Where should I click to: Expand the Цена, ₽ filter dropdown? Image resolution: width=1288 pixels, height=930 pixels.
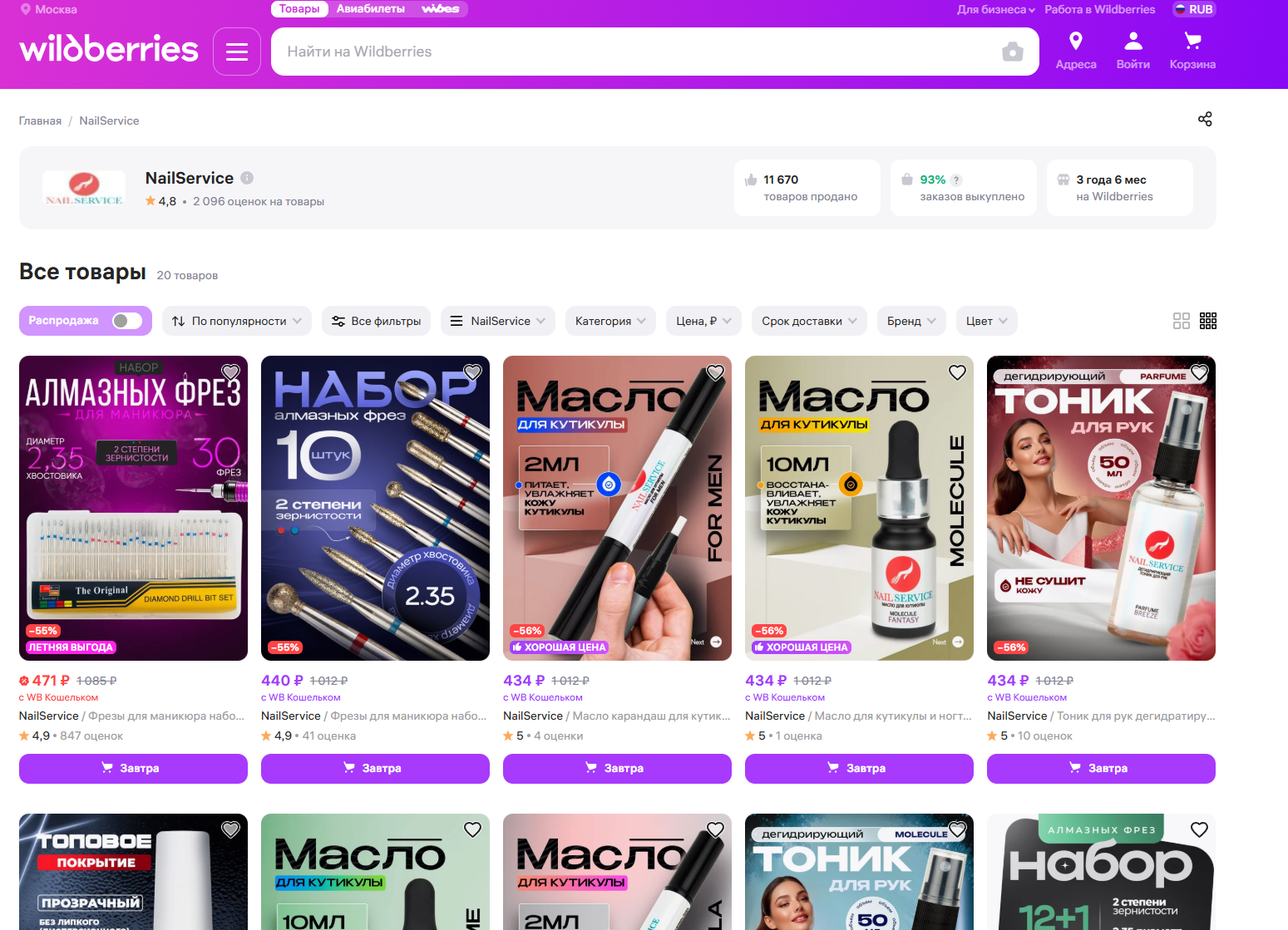(x=703, y=321)
